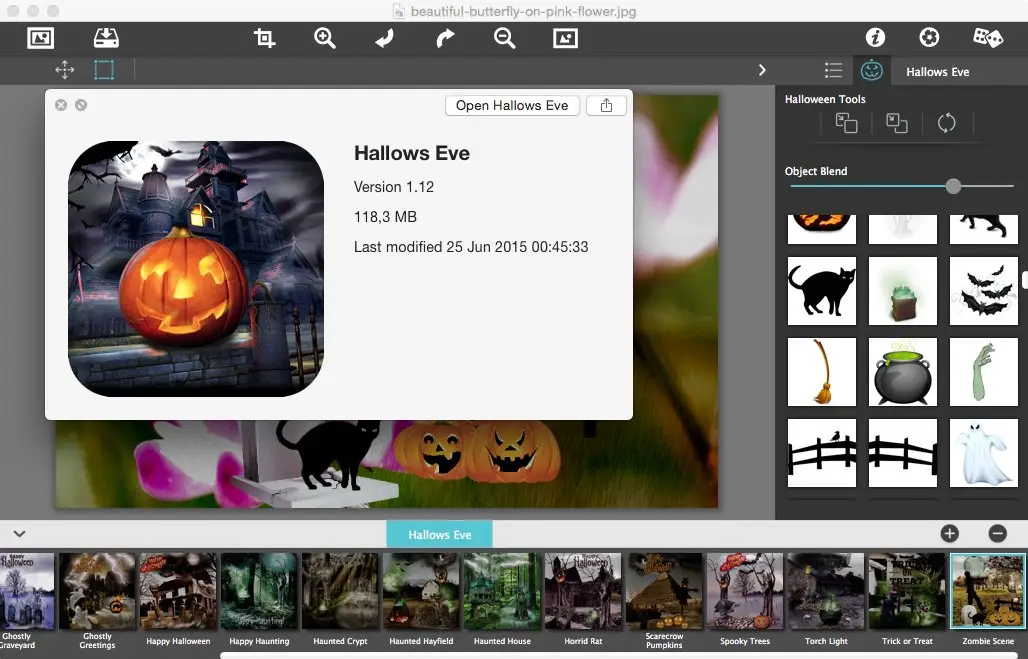This screenshot has width=1028, height=659.
Task: Expand the tool options with the right chevron
Action: (762, 70)
